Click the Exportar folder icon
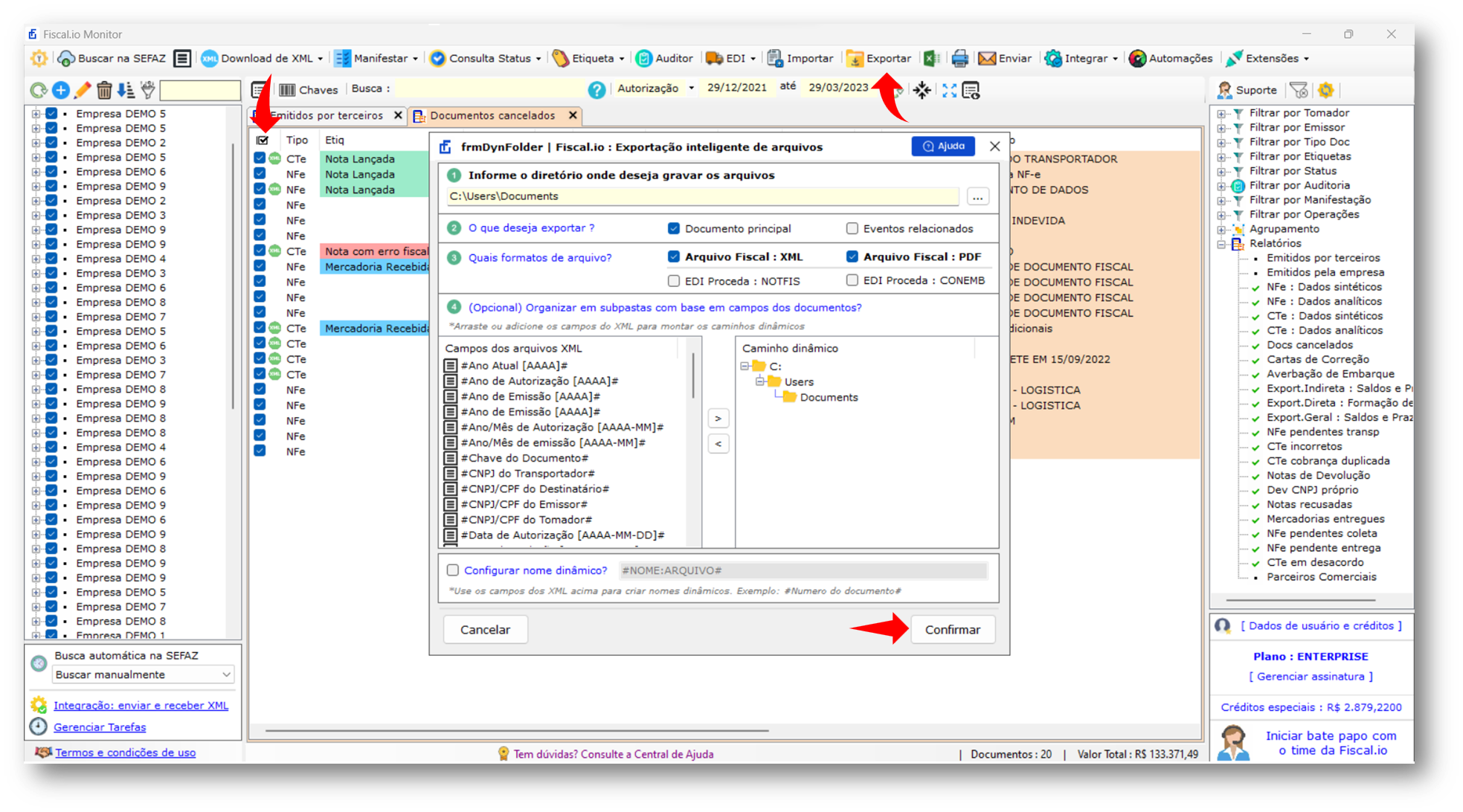 click(855, 58)
